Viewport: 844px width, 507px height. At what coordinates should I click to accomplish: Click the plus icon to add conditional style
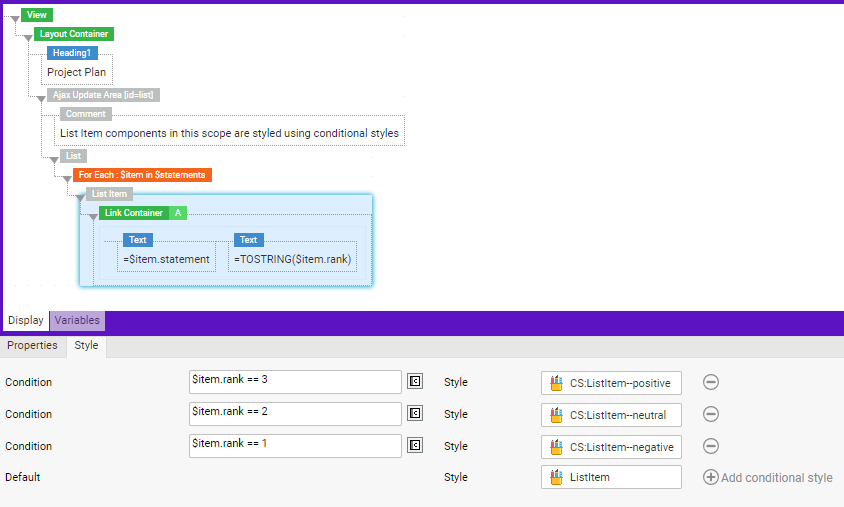coord(711,478)
